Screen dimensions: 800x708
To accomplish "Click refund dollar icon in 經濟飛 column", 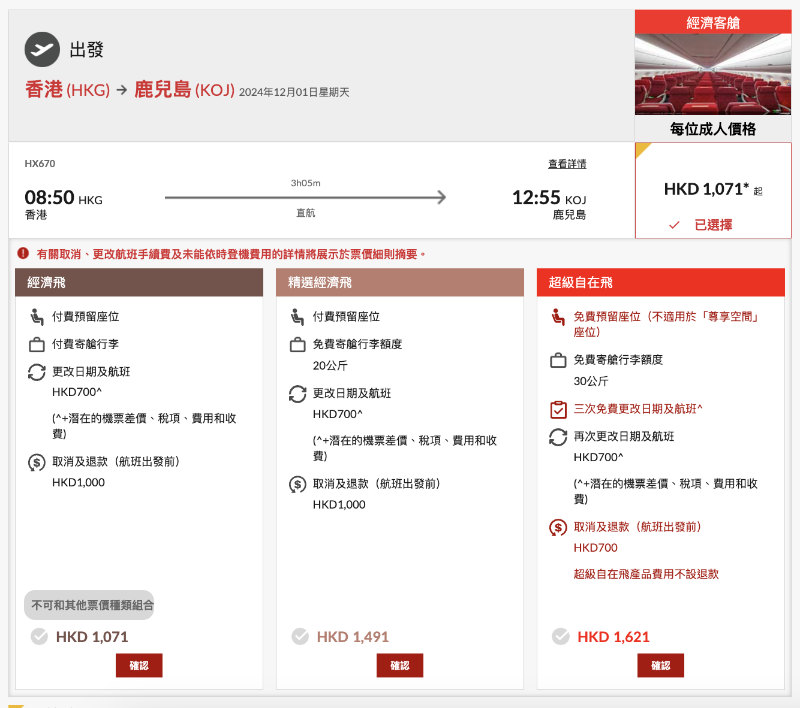I will (36, 463).
